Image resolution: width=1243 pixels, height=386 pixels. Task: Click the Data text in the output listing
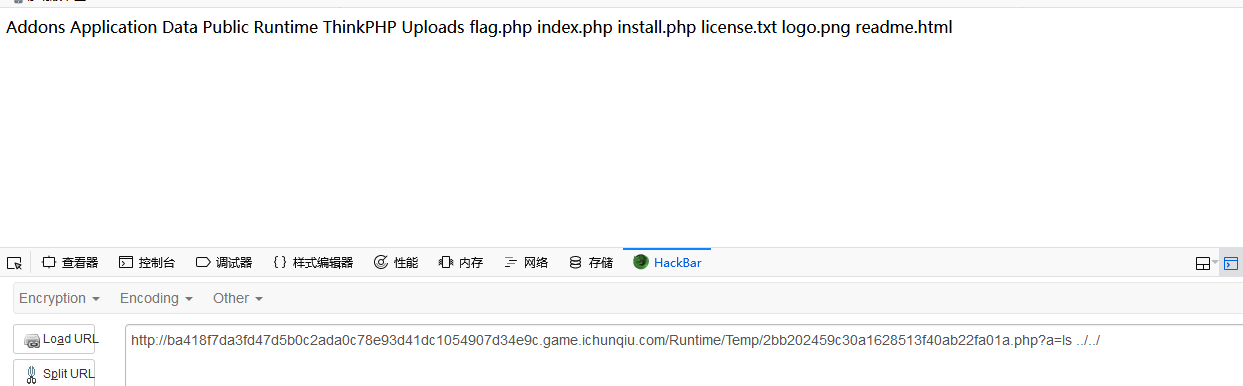(x=180, y=28)
